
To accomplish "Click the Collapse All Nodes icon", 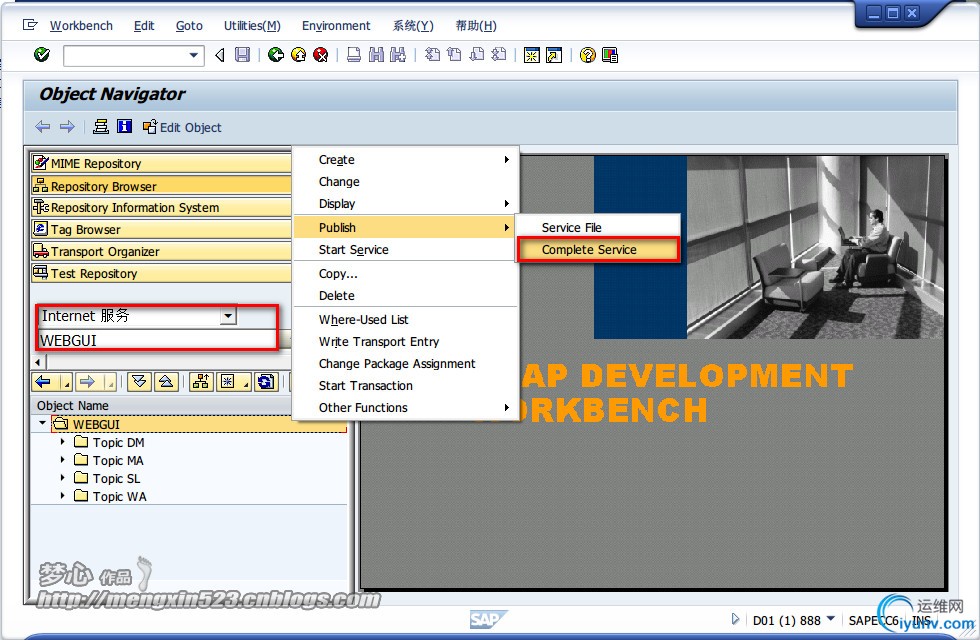I will (x=166, y=382).
